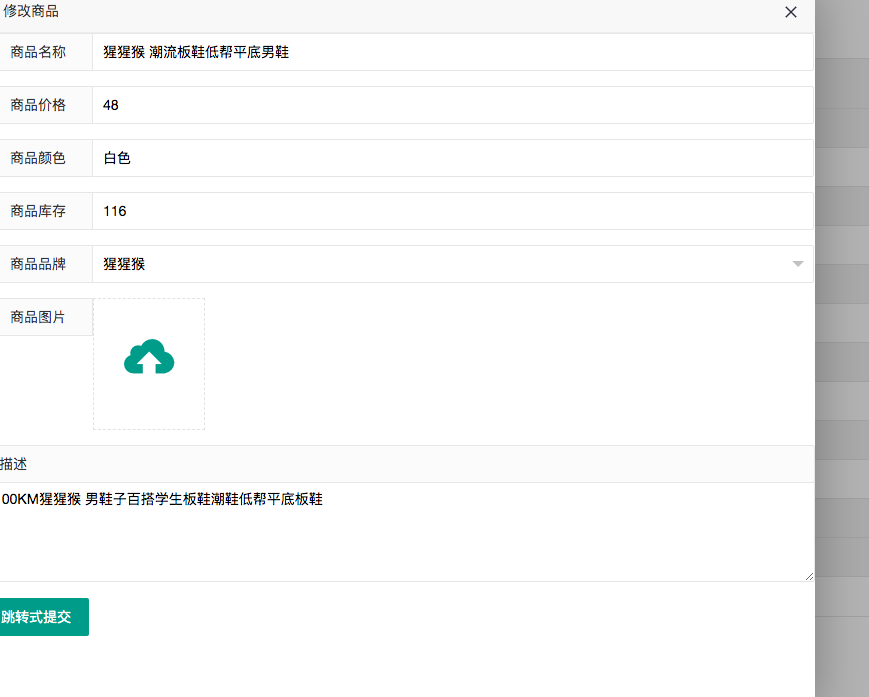Click the textarea resize handle icon

click(x=808, y=574)
